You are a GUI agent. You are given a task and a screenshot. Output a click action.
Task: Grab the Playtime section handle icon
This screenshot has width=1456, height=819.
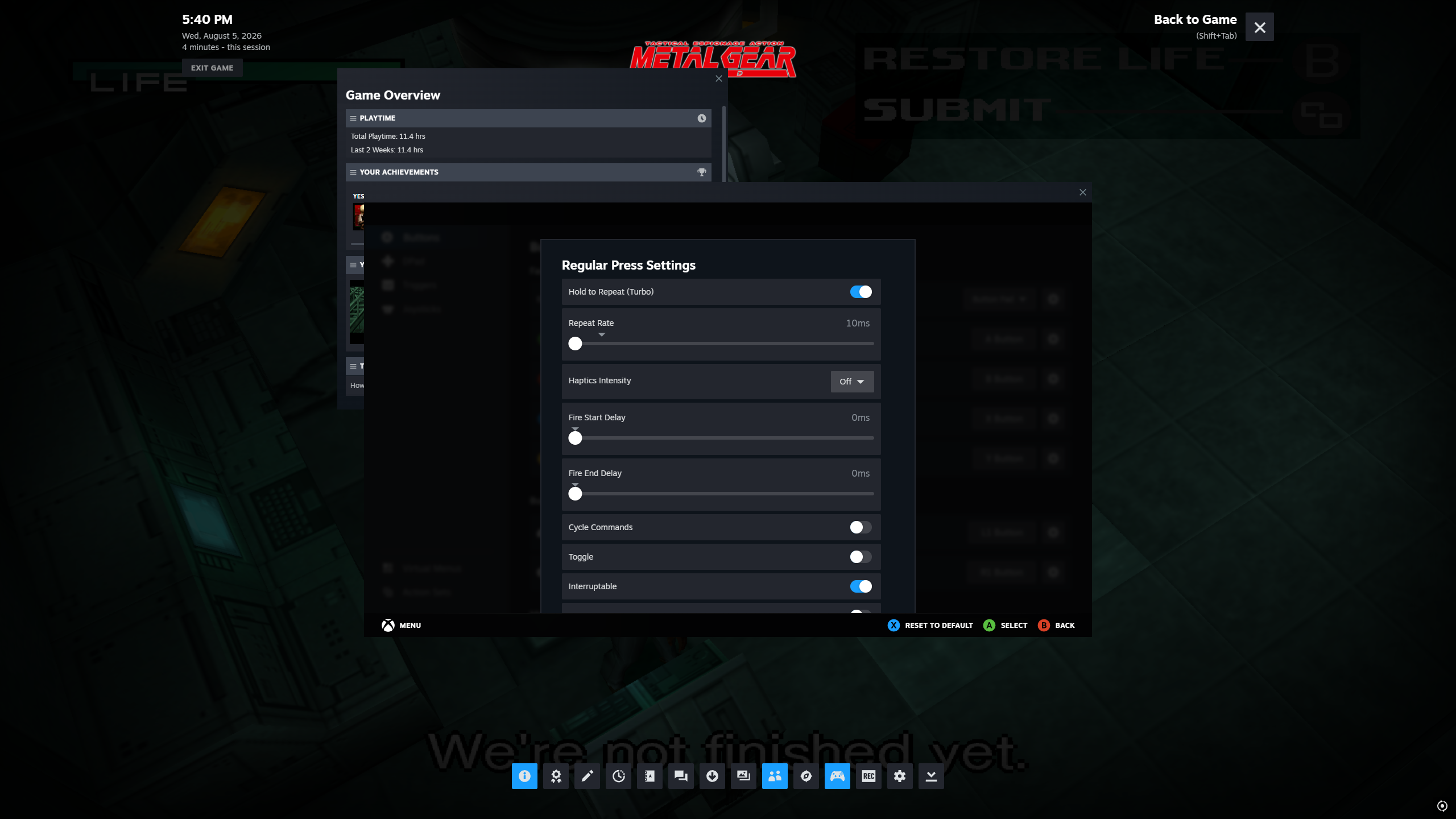tap(353, 118)
